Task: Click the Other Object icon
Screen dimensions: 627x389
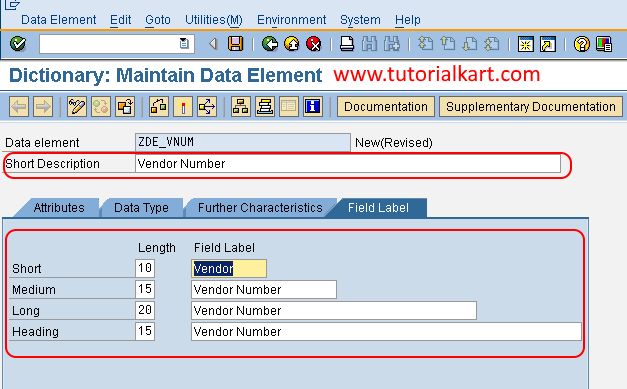Action: [125, 107]
